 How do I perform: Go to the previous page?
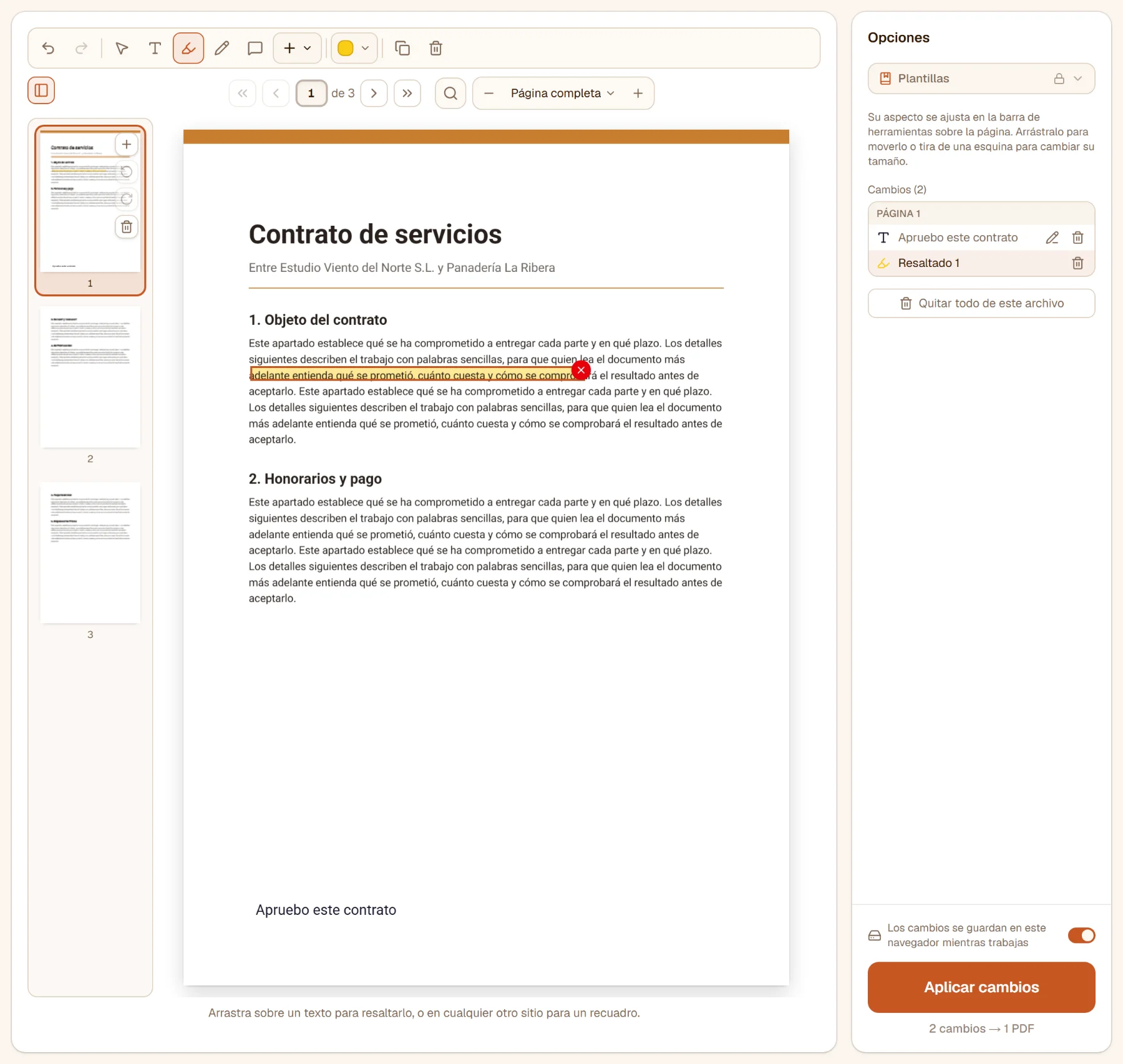coord(276,94)
